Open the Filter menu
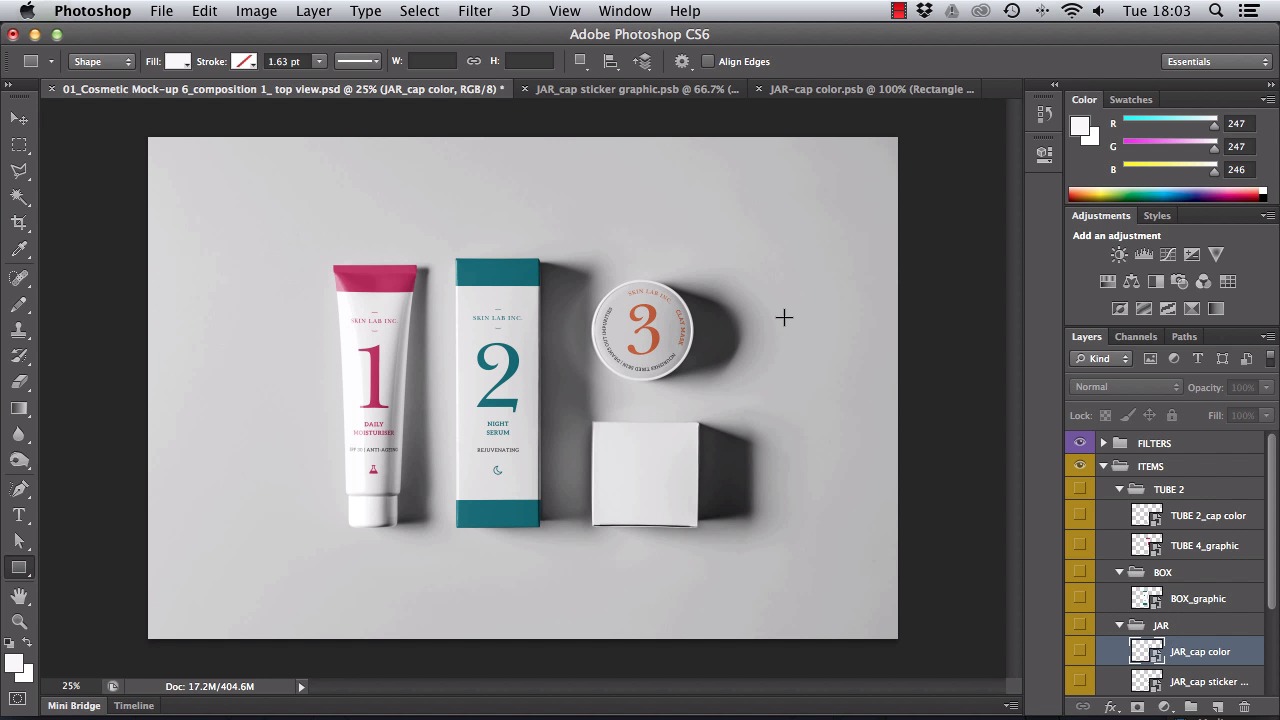The width and height of the screenshot is (1280, 720). pos(475,11)
